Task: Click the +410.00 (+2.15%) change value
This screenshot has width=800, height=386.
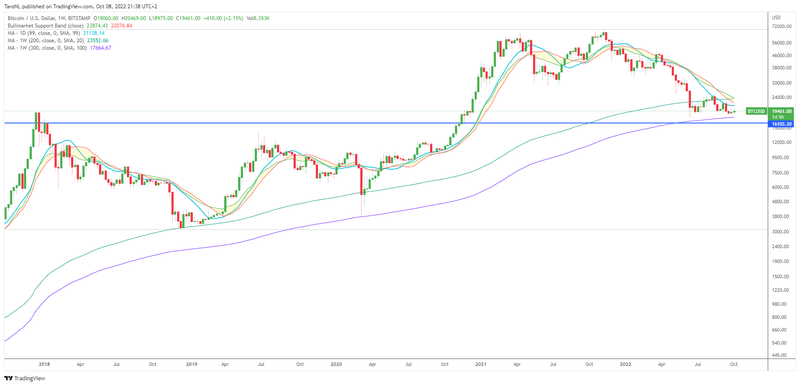Action: (223, 18)
